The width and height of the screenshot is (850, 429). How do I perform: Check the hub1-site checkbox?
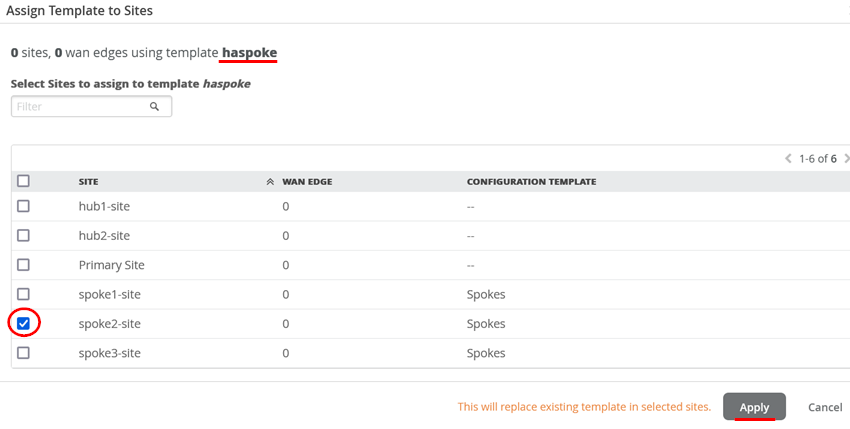pos(23,206)
